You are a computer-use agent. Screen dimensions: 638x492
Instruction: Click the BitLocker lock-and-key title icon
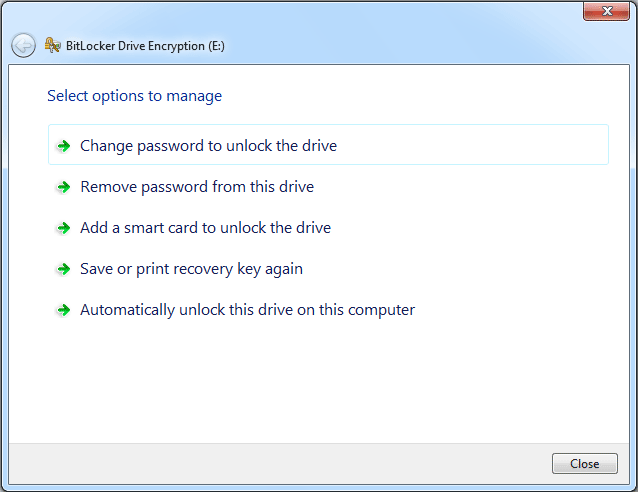click(52, 45)
